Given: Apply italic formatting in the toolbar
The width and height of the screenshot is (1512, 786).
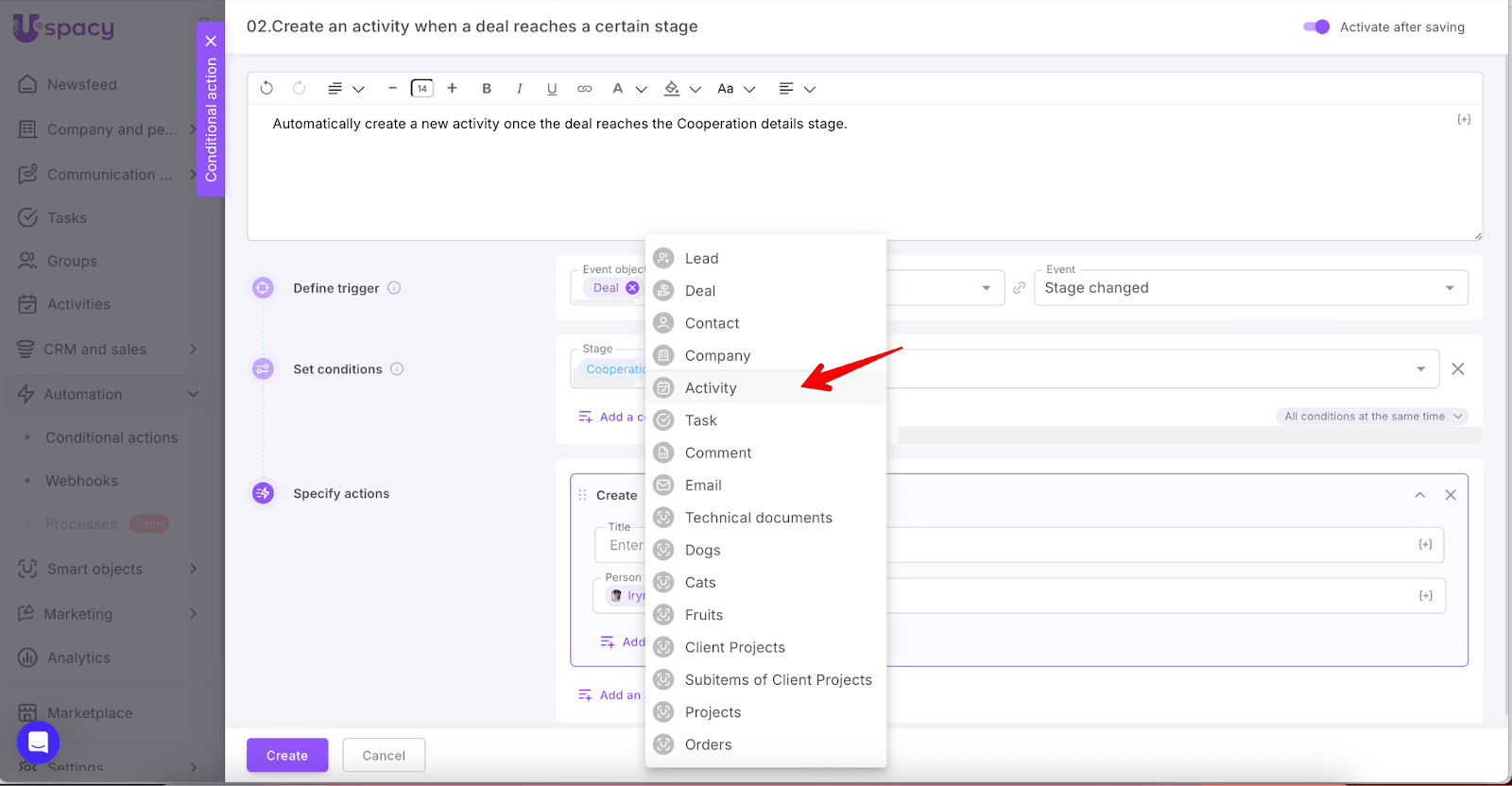Looking at the screenshot, I should pyautogui.click(x=519, y=88).
